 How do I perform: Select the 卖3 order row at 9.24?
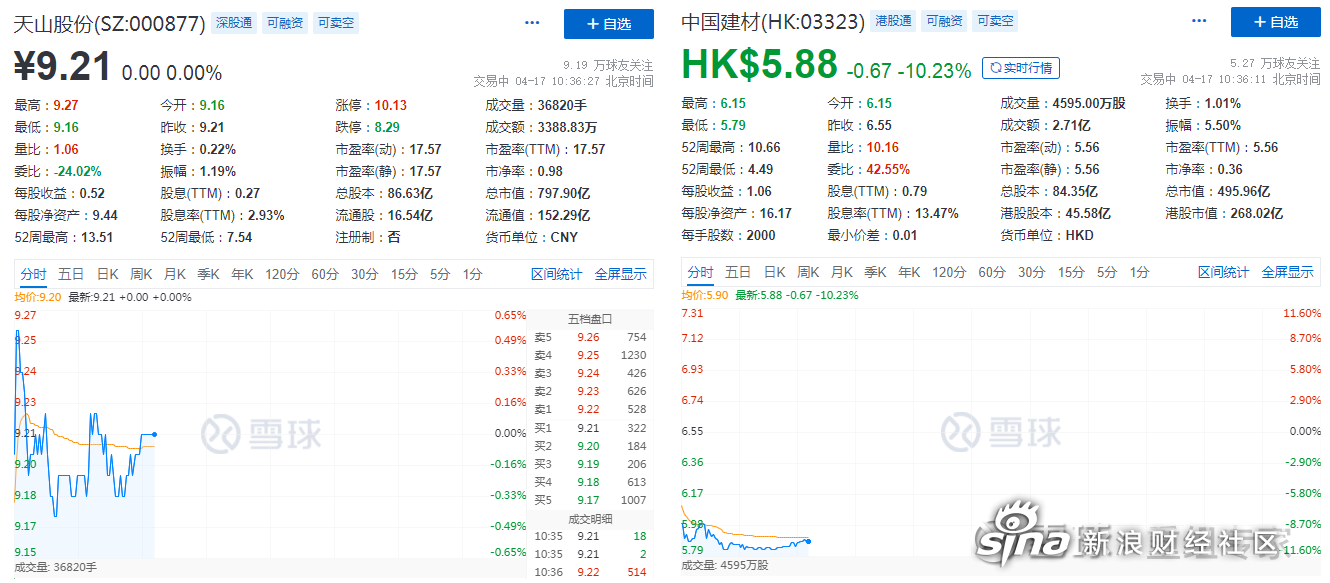[590, 373]
